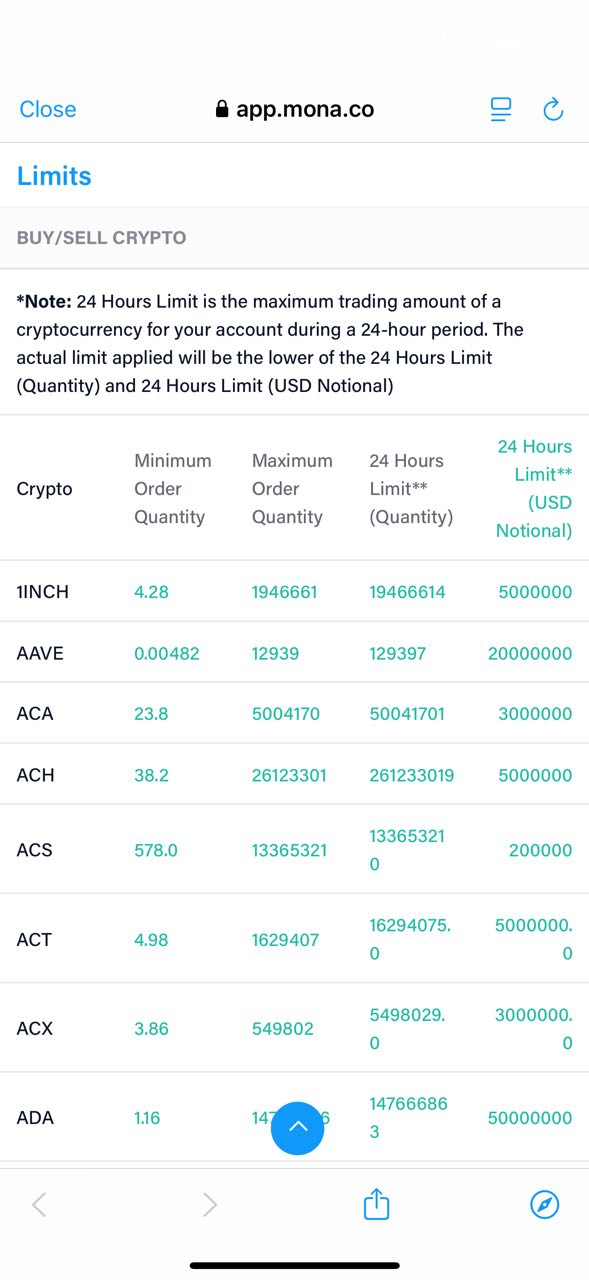This screenshot has height=1280, width=589.
Task: Open the share sheet icon
Action: pyautogui.click(x=376, y=1204)
